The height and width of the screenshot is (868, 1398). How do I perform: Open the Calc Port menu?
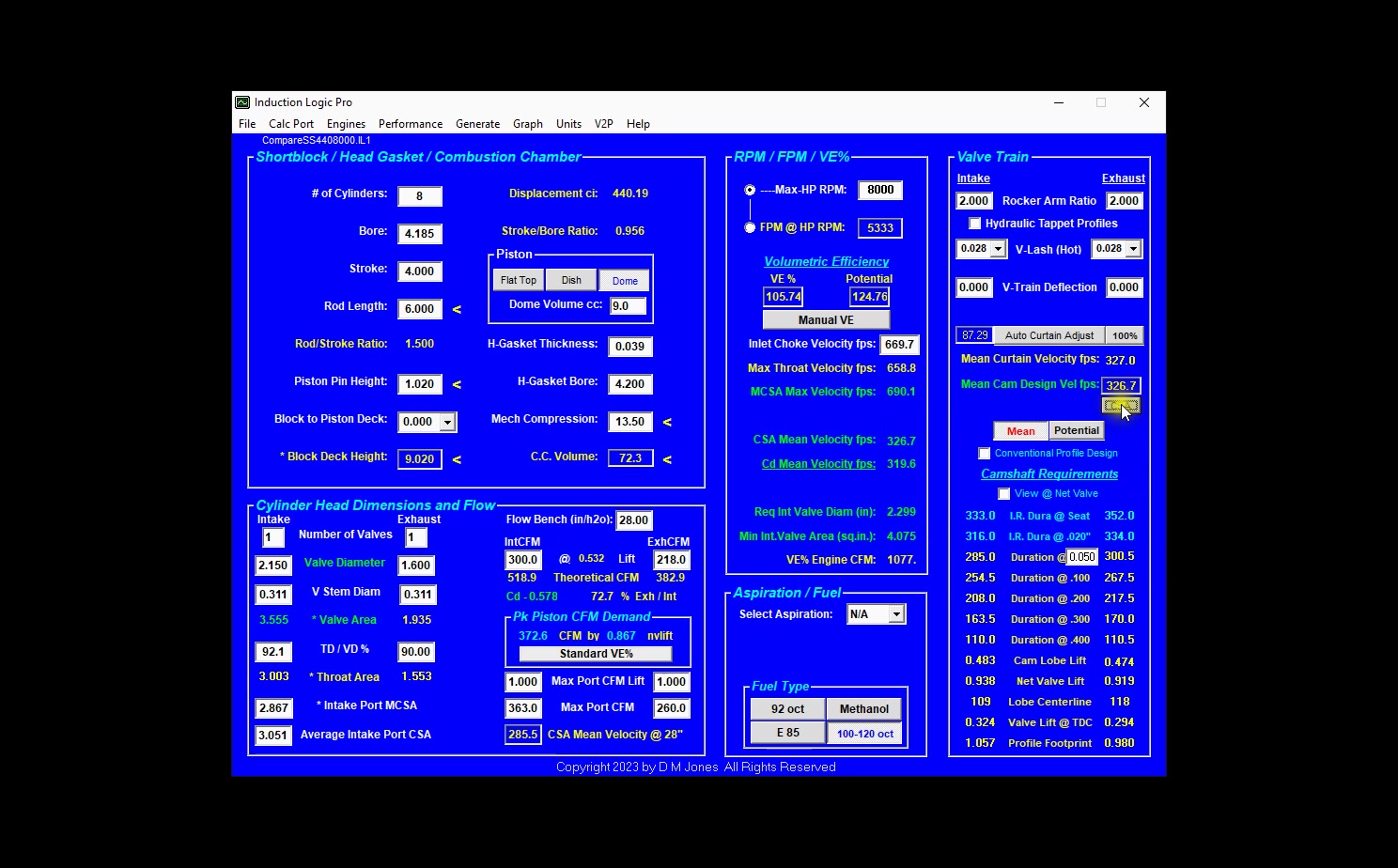(291, 124)
